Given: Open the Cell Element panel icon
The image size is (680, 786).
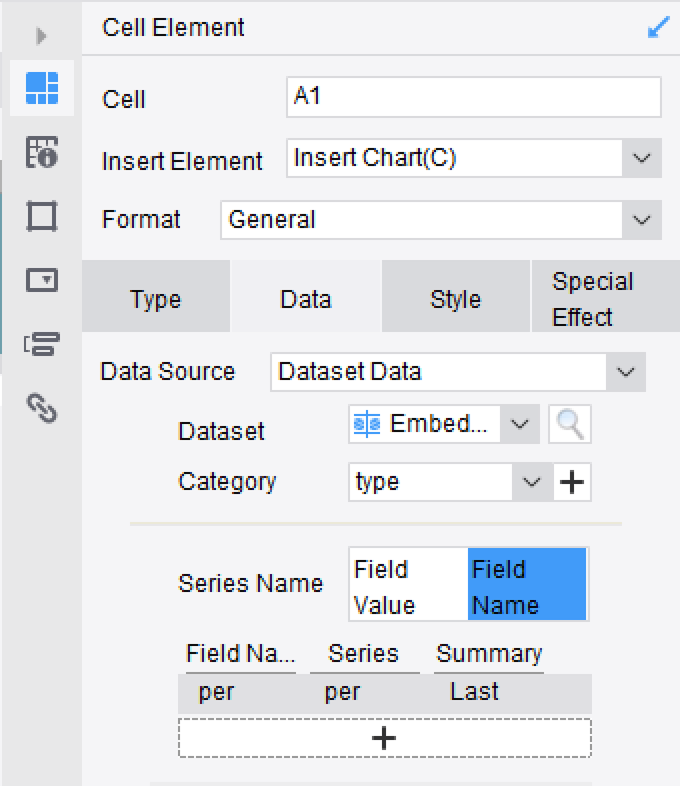Looking at the screenshot, I should [x=42, y=88].
